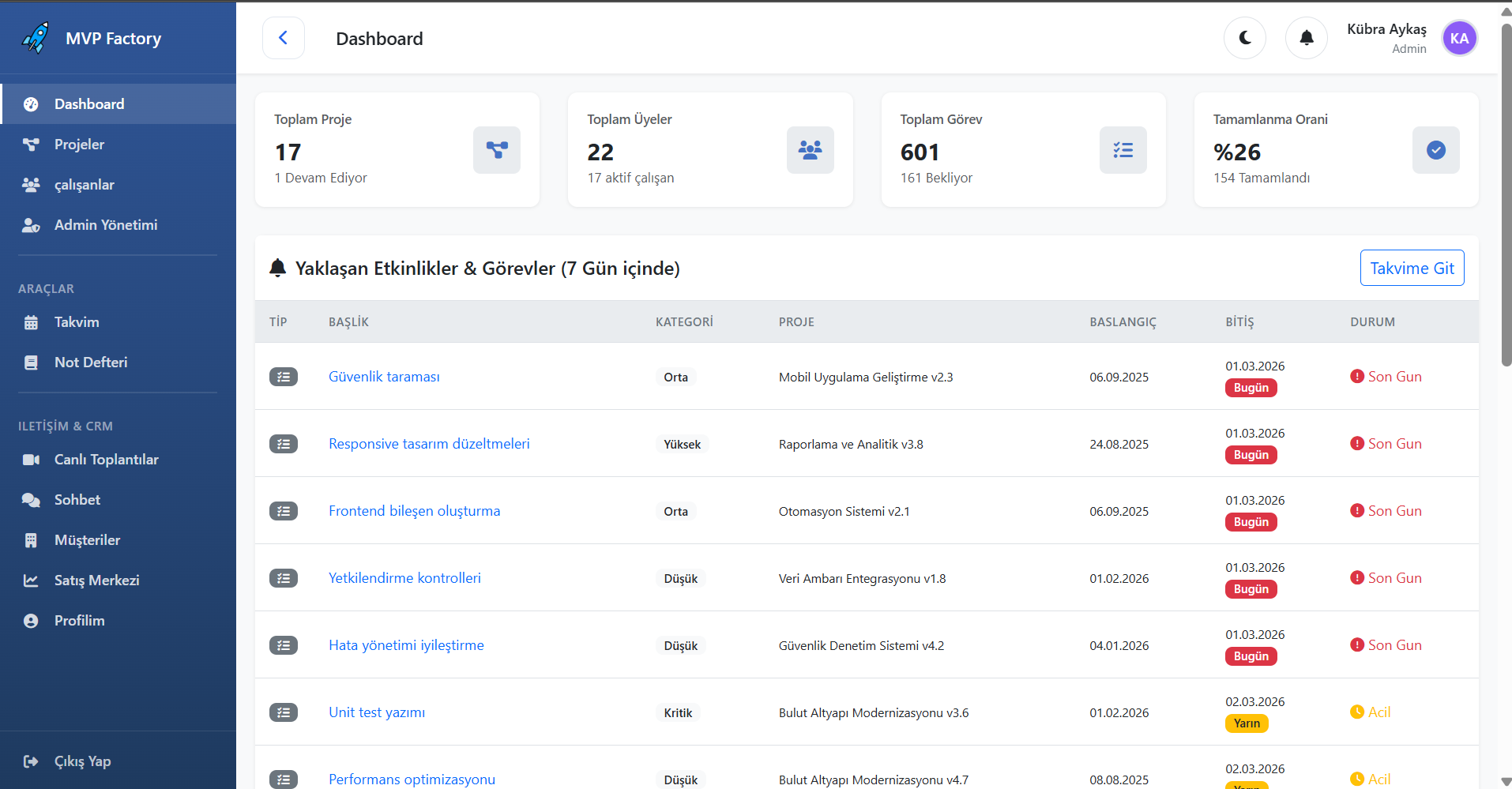
Task: Click the BİTİŞ column header
Action: coord(1239,322)
